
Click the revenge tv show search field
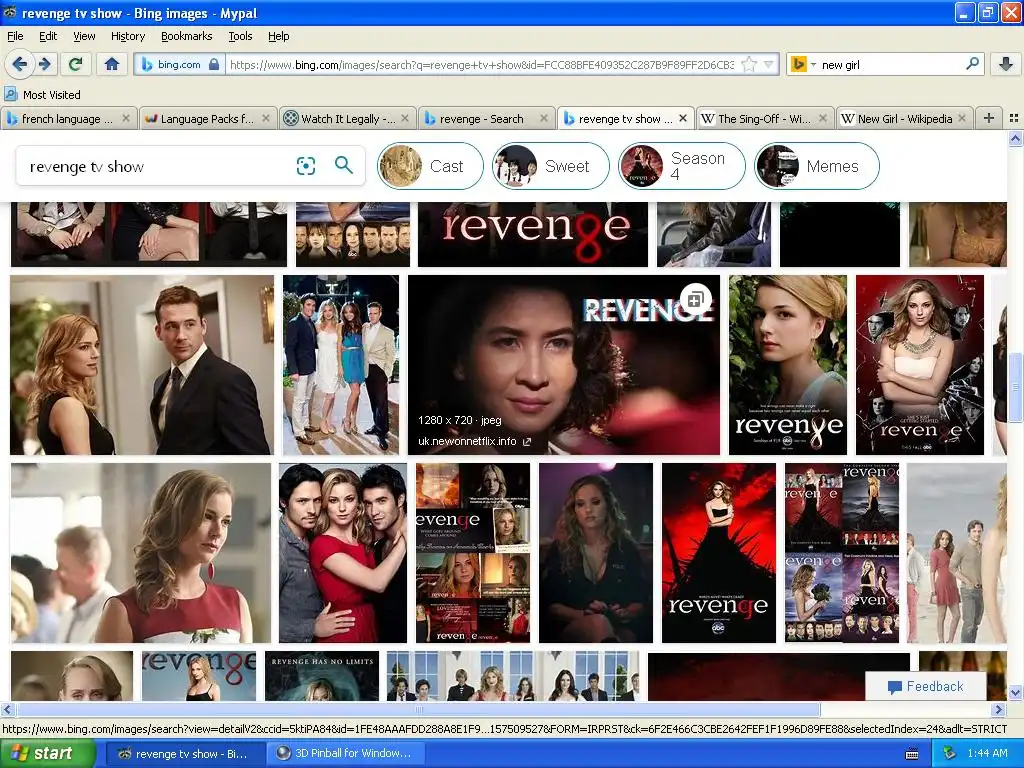click(157, 167)
